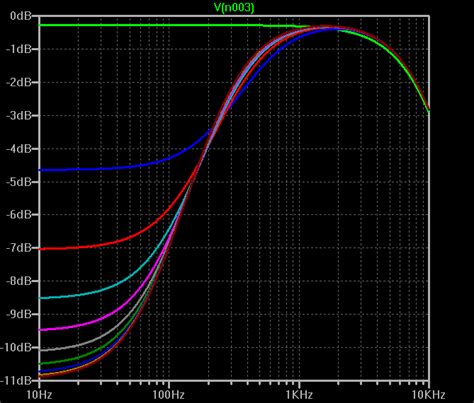
Task: Click the 100Hz frequency axis label
Action: 169,395
